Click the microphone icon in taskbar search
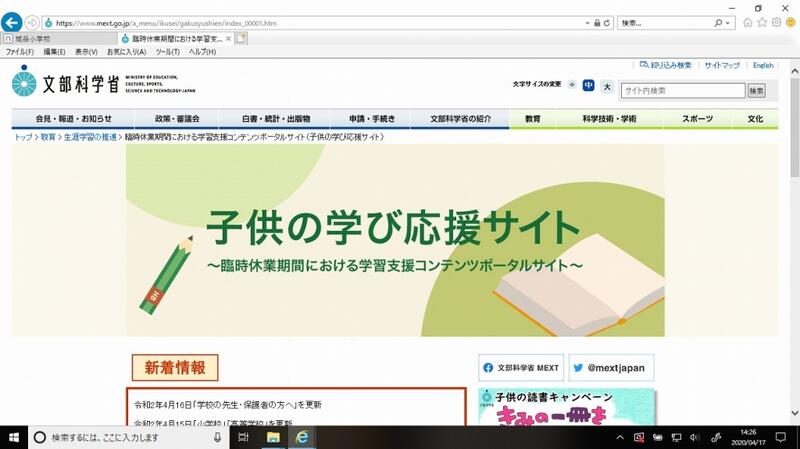The height and width of the screenshot is (449, 800). pyautogui.click(x=217, y=437)
